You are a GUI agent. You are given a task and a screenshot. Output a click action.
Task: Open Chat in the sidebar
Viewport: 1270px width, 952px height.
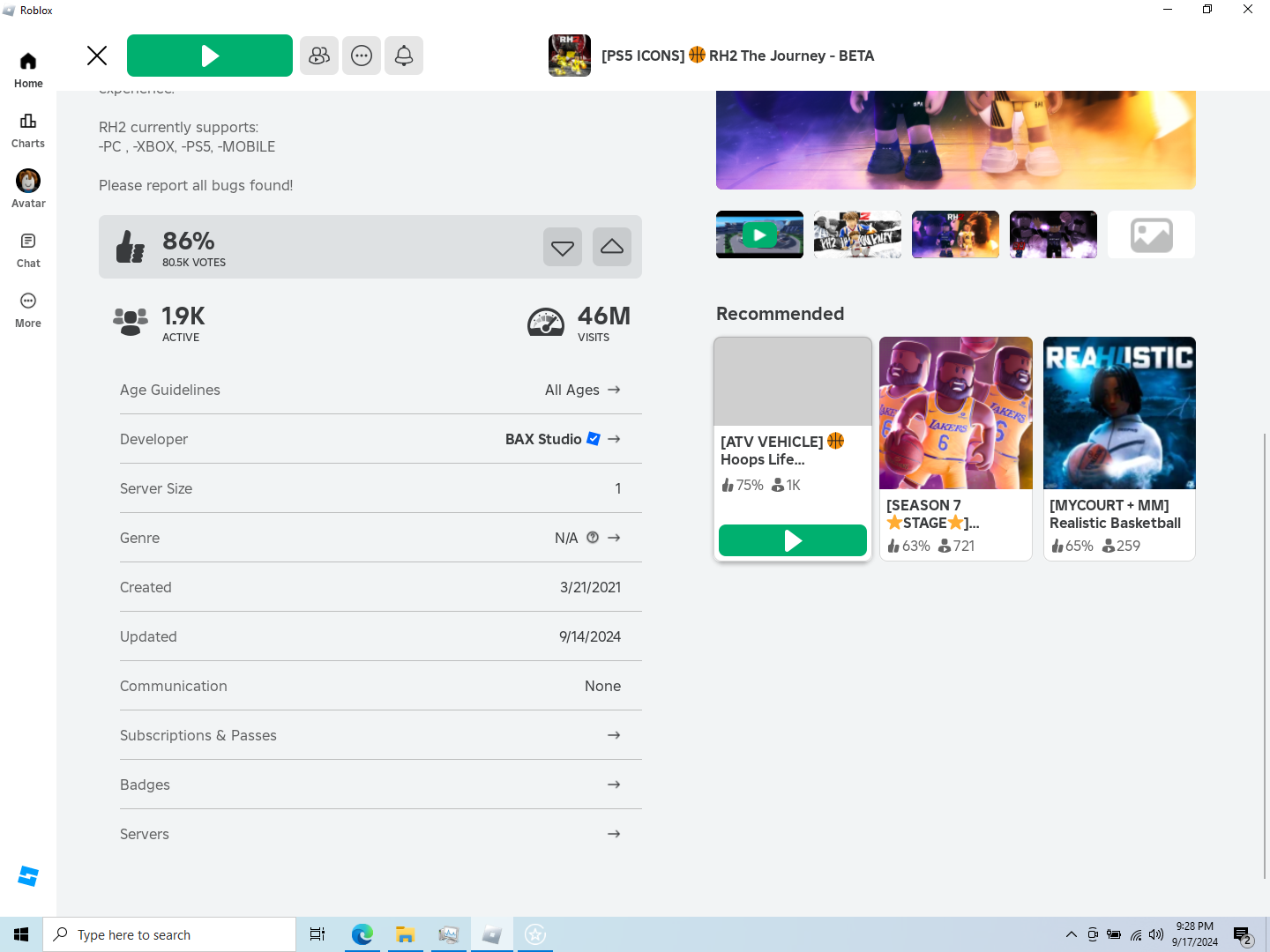coord(28,250)
